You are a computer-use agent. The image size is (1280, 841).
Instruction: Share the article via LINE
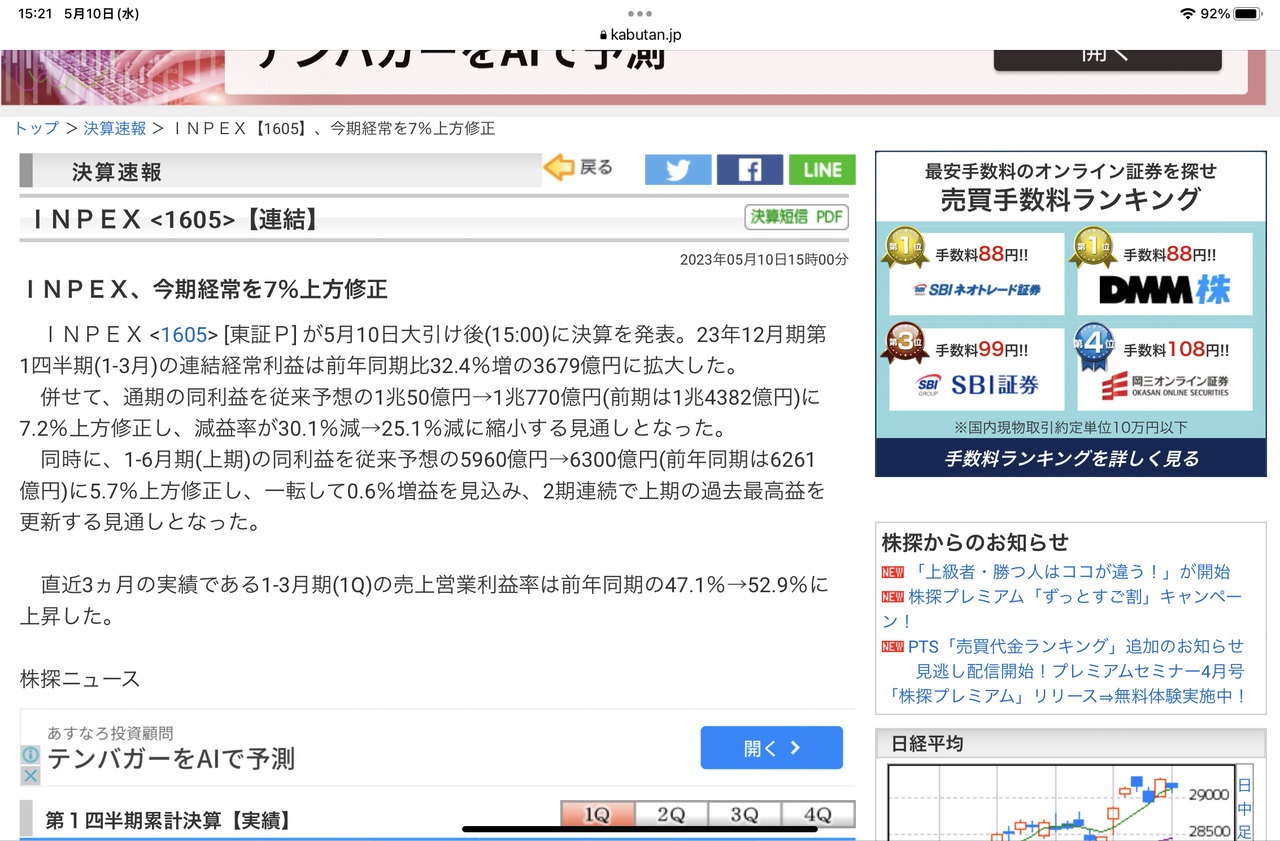pyautogui.click(x=822, y=170)
